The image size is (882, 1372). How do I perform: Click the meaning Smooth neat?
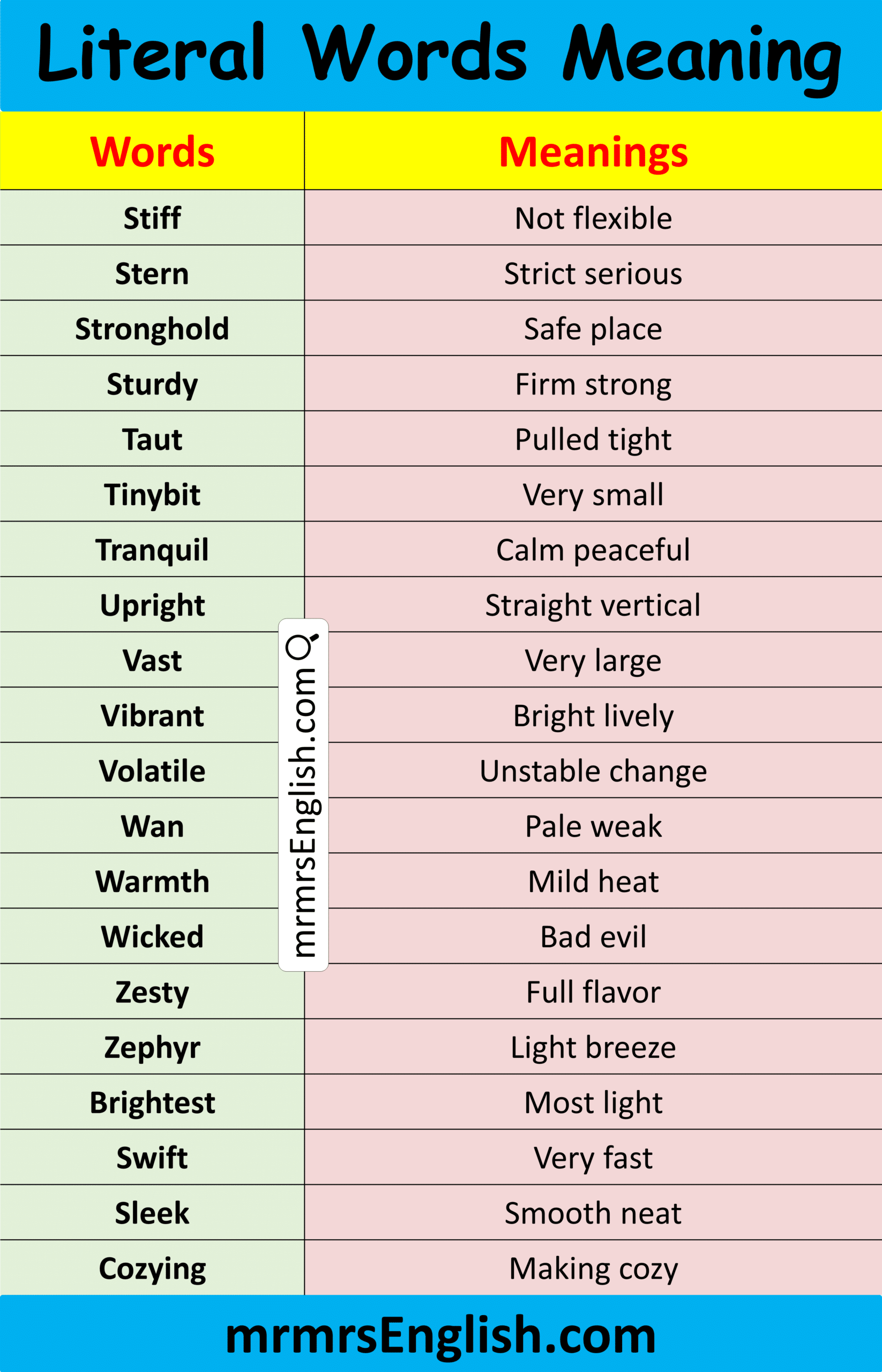click(593, 1213)
